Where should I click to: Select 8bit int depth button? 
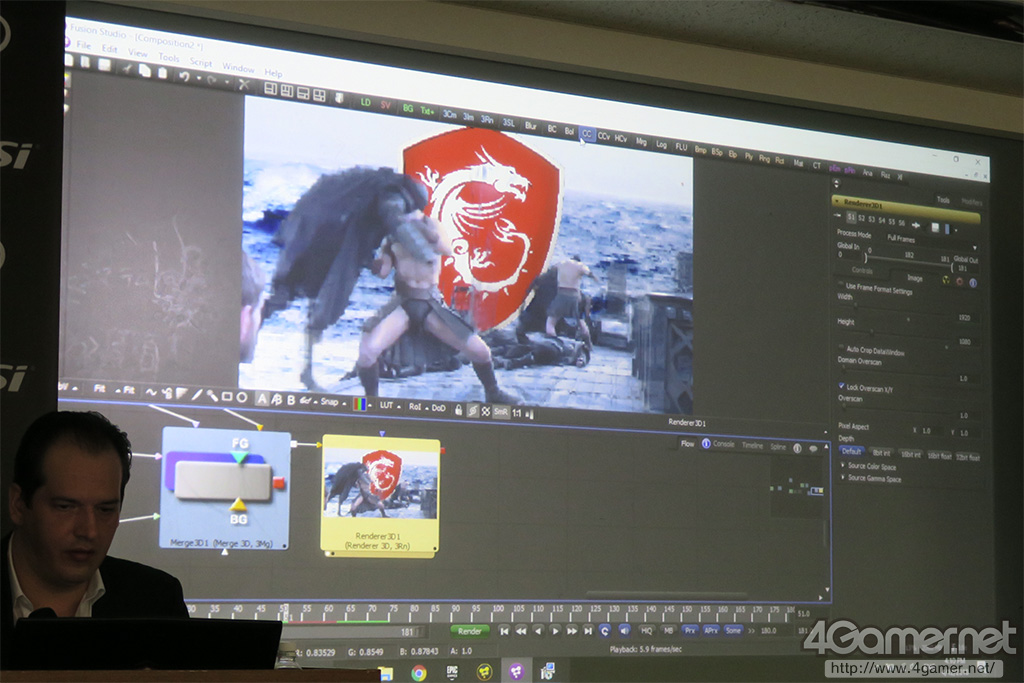[882, 453]
